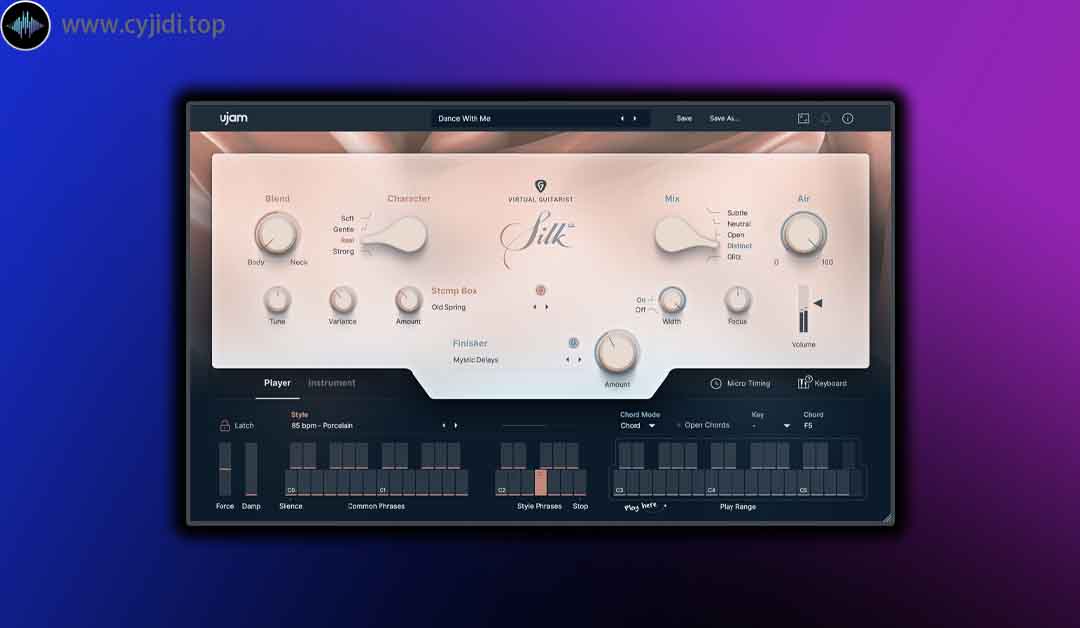Click the C2 key in Style Phrases
This screenshot has width=1080, height=628.
(x=501, y=483)
